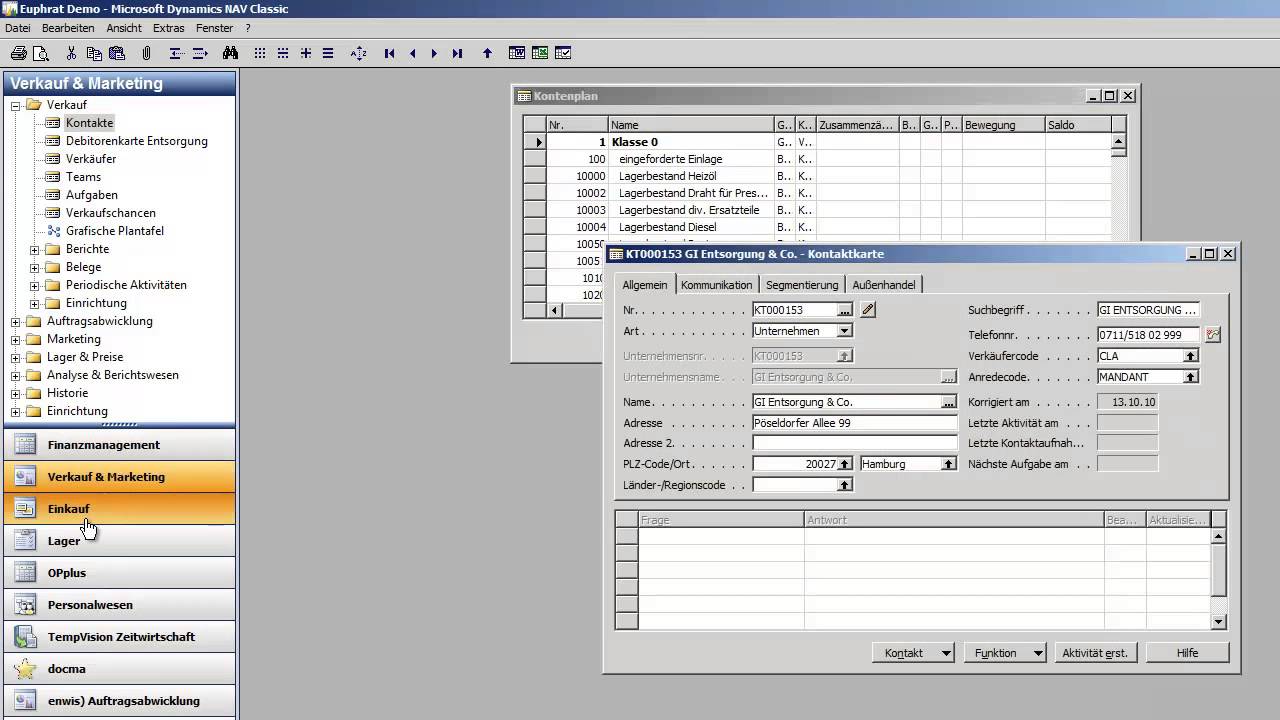Click the Hilfe button
Viewport: 1280px width, 720px height.
point(1187,653)
